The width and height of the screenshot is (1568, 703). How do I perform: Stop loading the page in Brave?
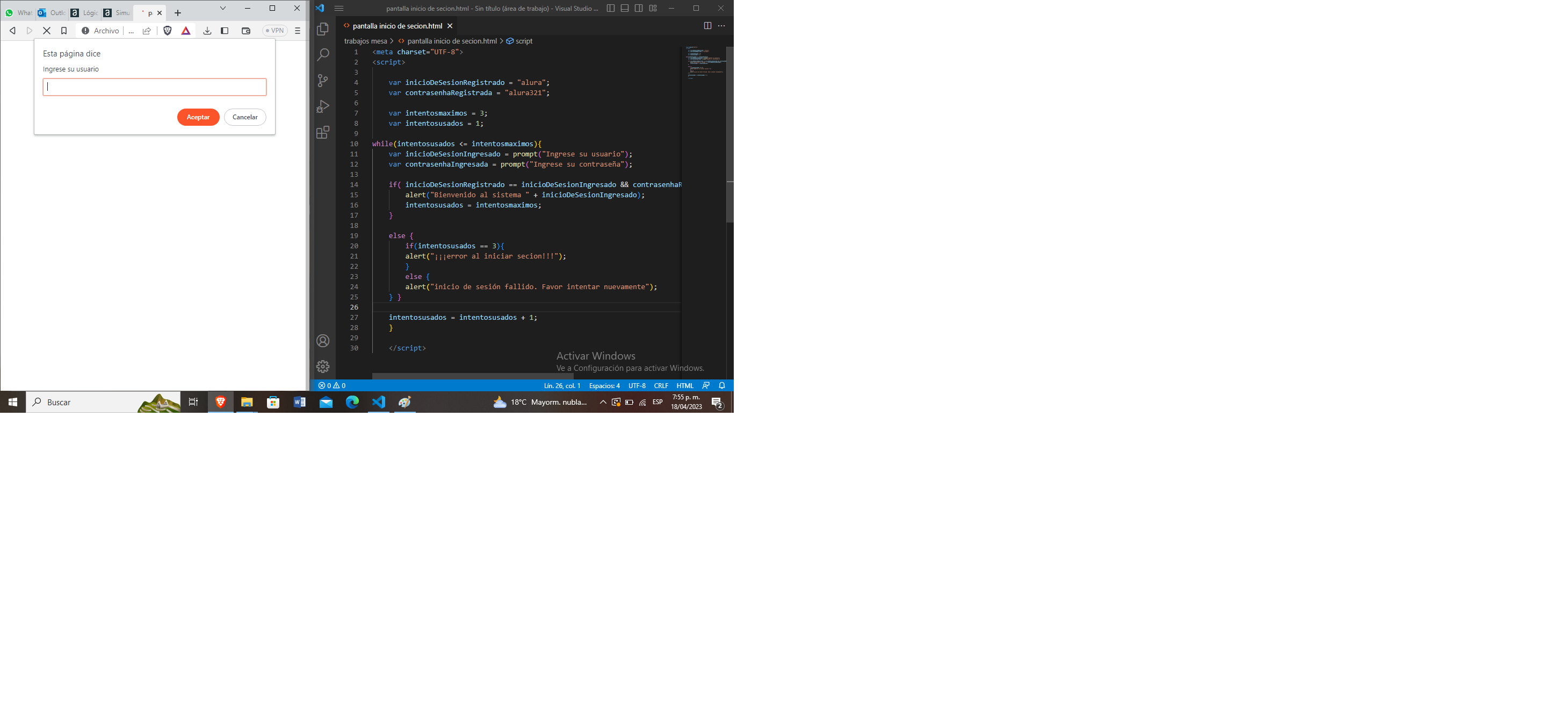point(46,31)
